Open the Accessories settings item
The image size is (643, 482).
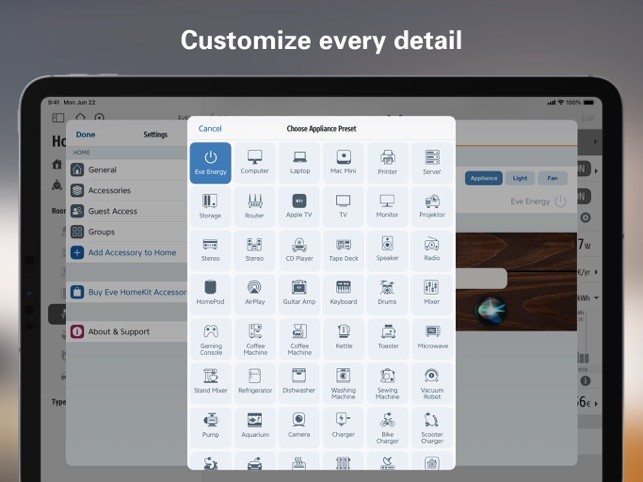pos(127,190)
